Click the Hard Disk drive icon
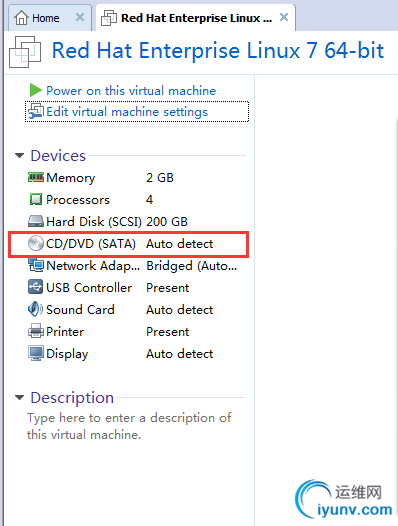The height and width of the screenshot is (526, 398). click(x=36, y=221)
